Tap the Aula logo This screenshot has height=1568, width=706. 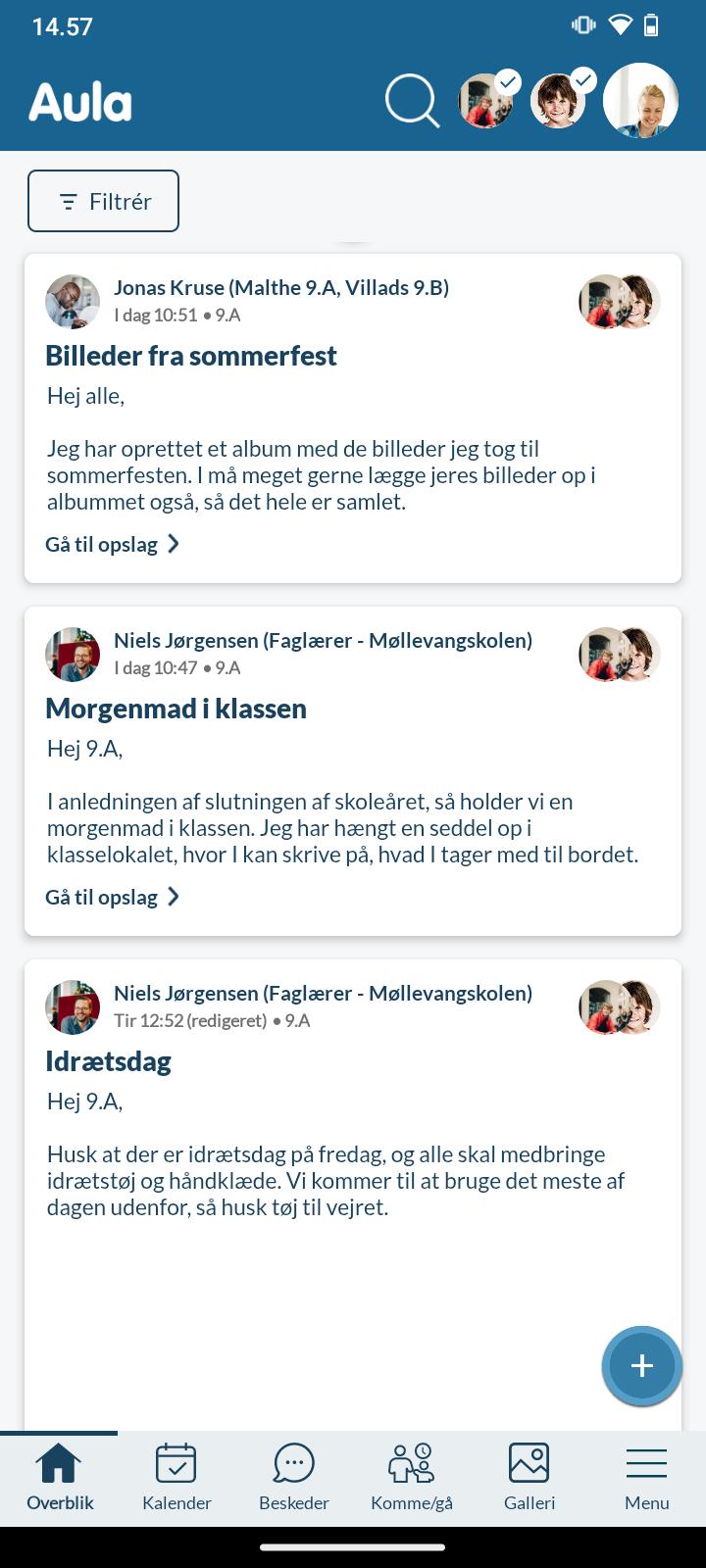80,103
